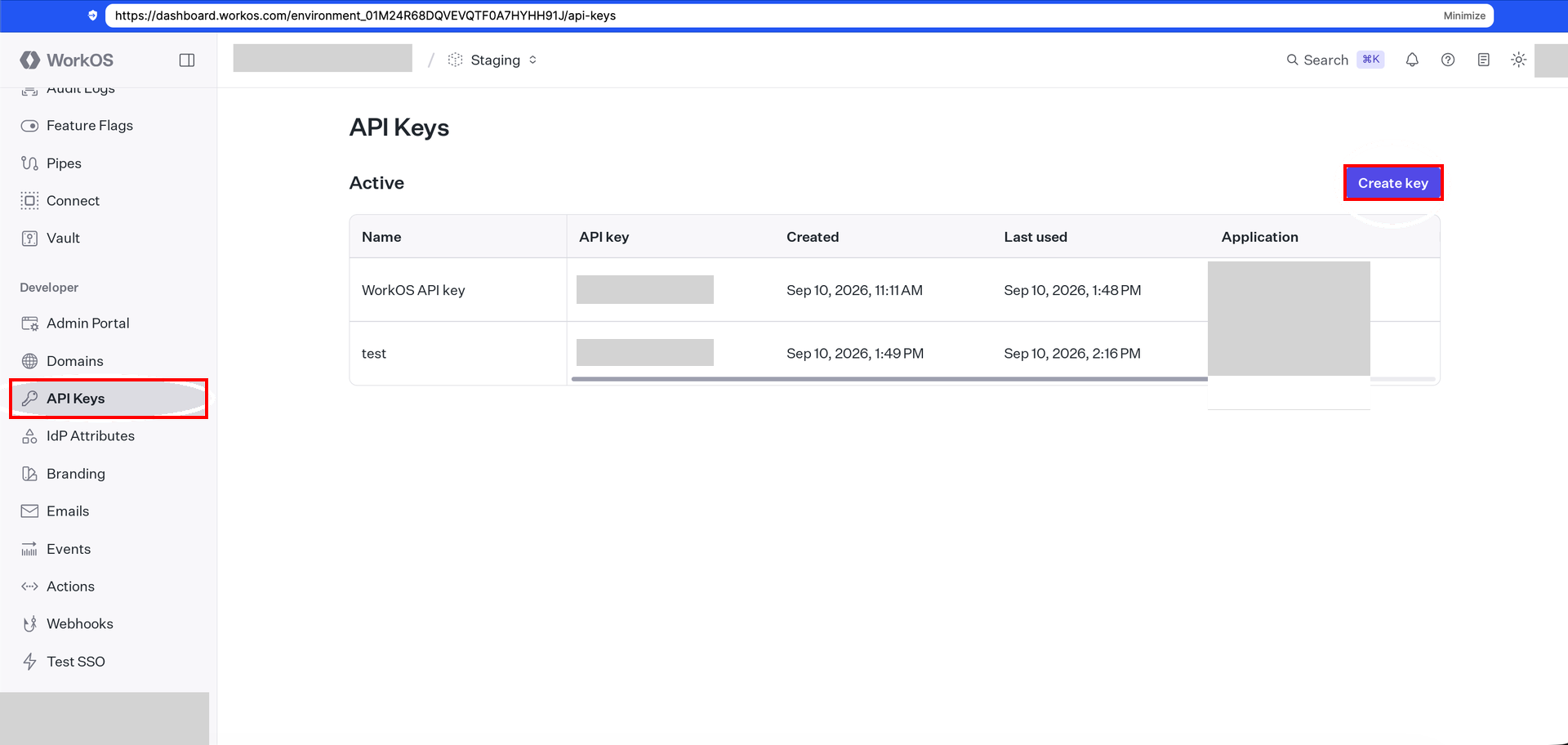Click Sep 10, 2026, 1:49 PM created date

pyautogui.click(x=855, y=354)
